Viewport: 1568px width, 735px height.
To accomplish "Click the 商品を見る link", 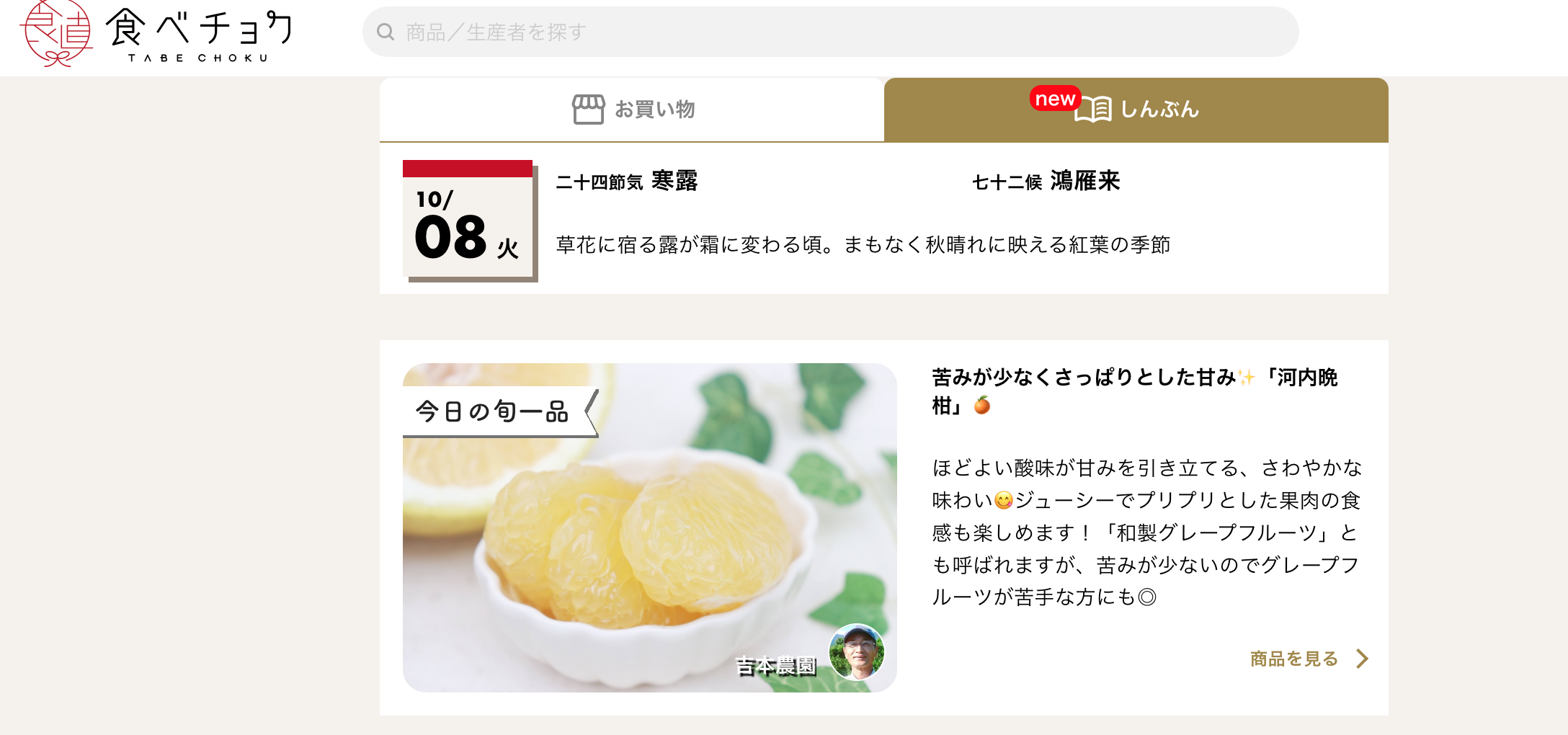I will point(1294,659).
